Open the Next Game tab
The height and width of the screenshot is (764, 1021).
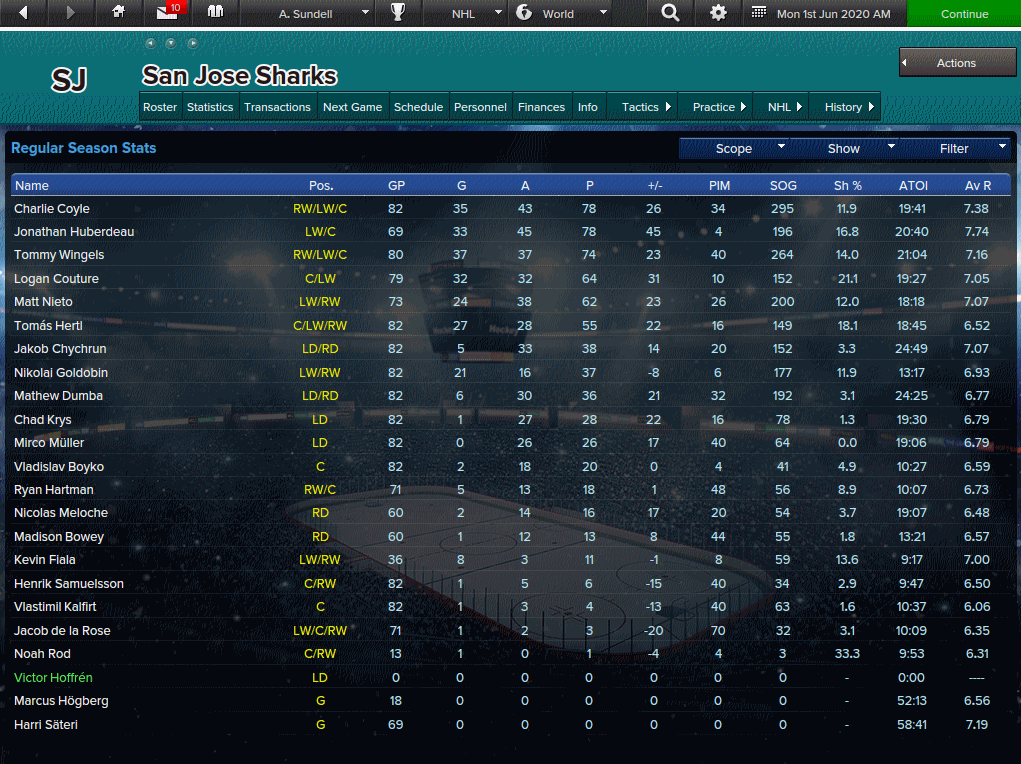click(352, 107)
